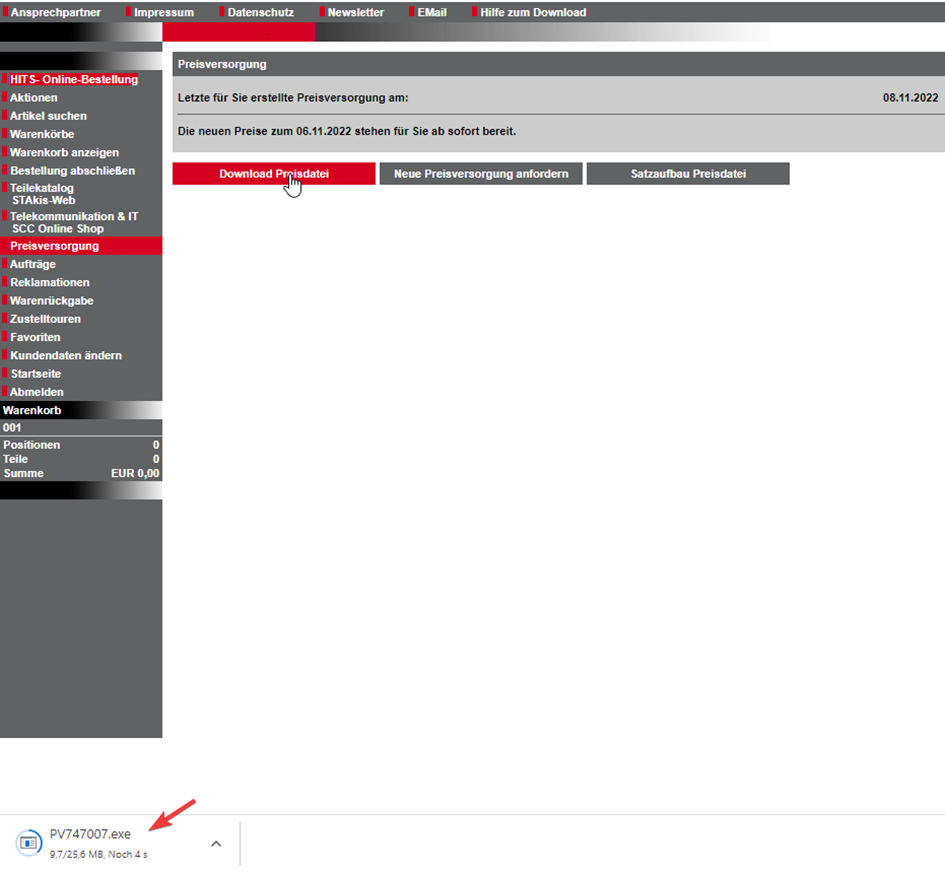
Task: Select Newsletter in the top menu
Action: point(355,12)
